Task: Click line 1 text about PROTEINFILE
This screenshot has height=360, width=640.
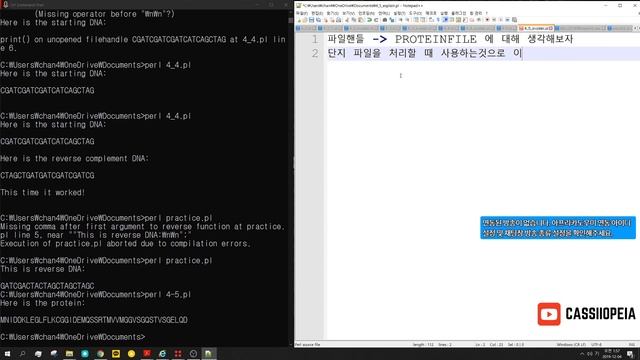Action: pos(450,39)
